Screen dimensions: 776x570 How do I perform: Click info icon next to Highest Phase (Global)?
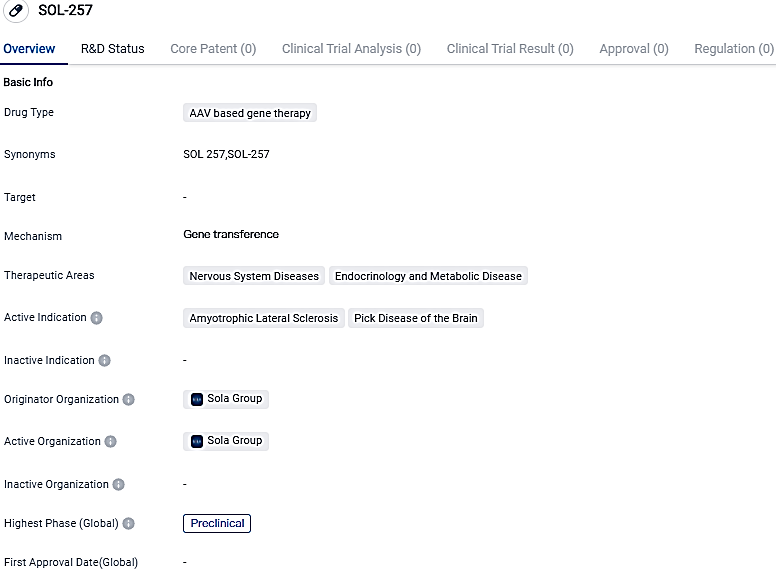[x=129, y=523]
